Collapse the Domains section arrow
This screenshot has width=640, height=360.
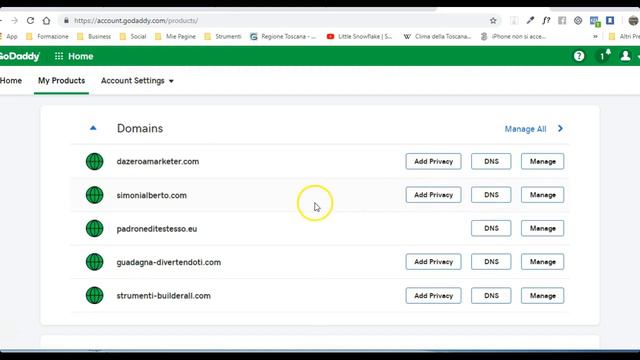coord(93,128)
